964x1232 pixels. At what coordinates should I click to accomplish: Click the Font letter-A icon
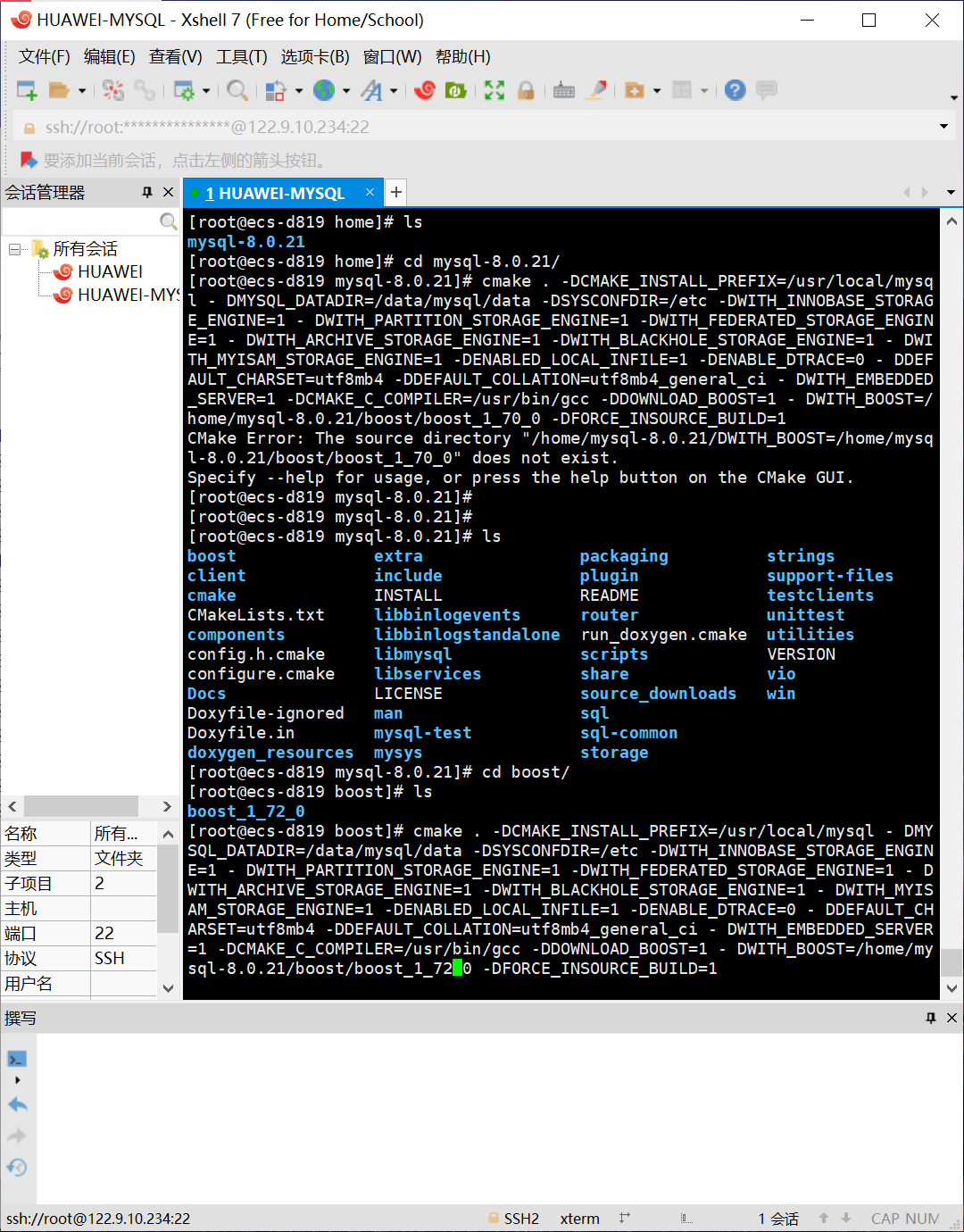[x=372, y=90]
